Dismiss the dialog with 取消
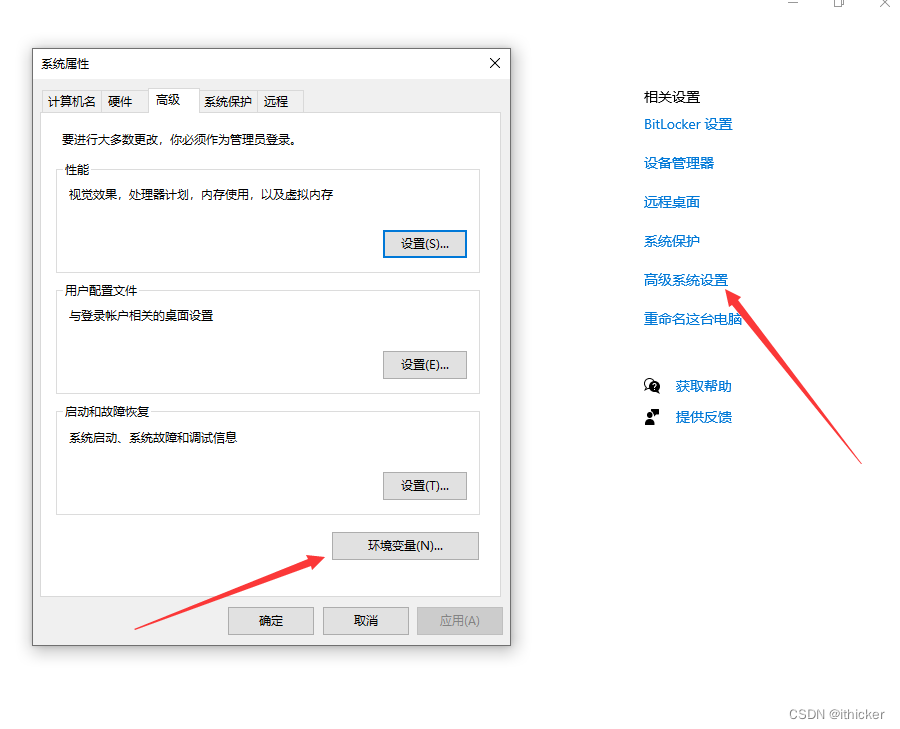 pos(365,620)
